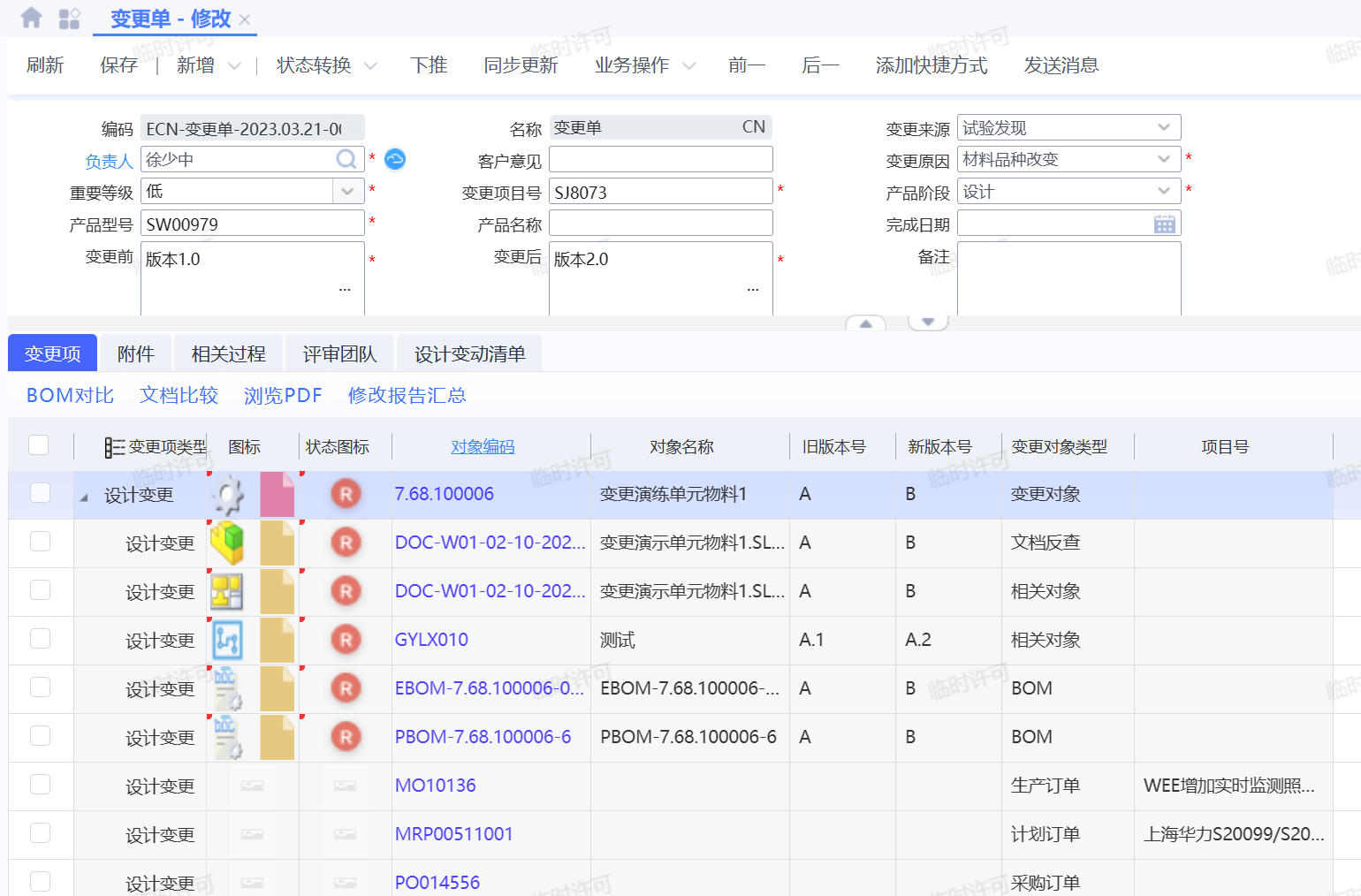Viewport: 1361px width, 896px height.
Task: Click the home icon
Action: coord(31,18)
